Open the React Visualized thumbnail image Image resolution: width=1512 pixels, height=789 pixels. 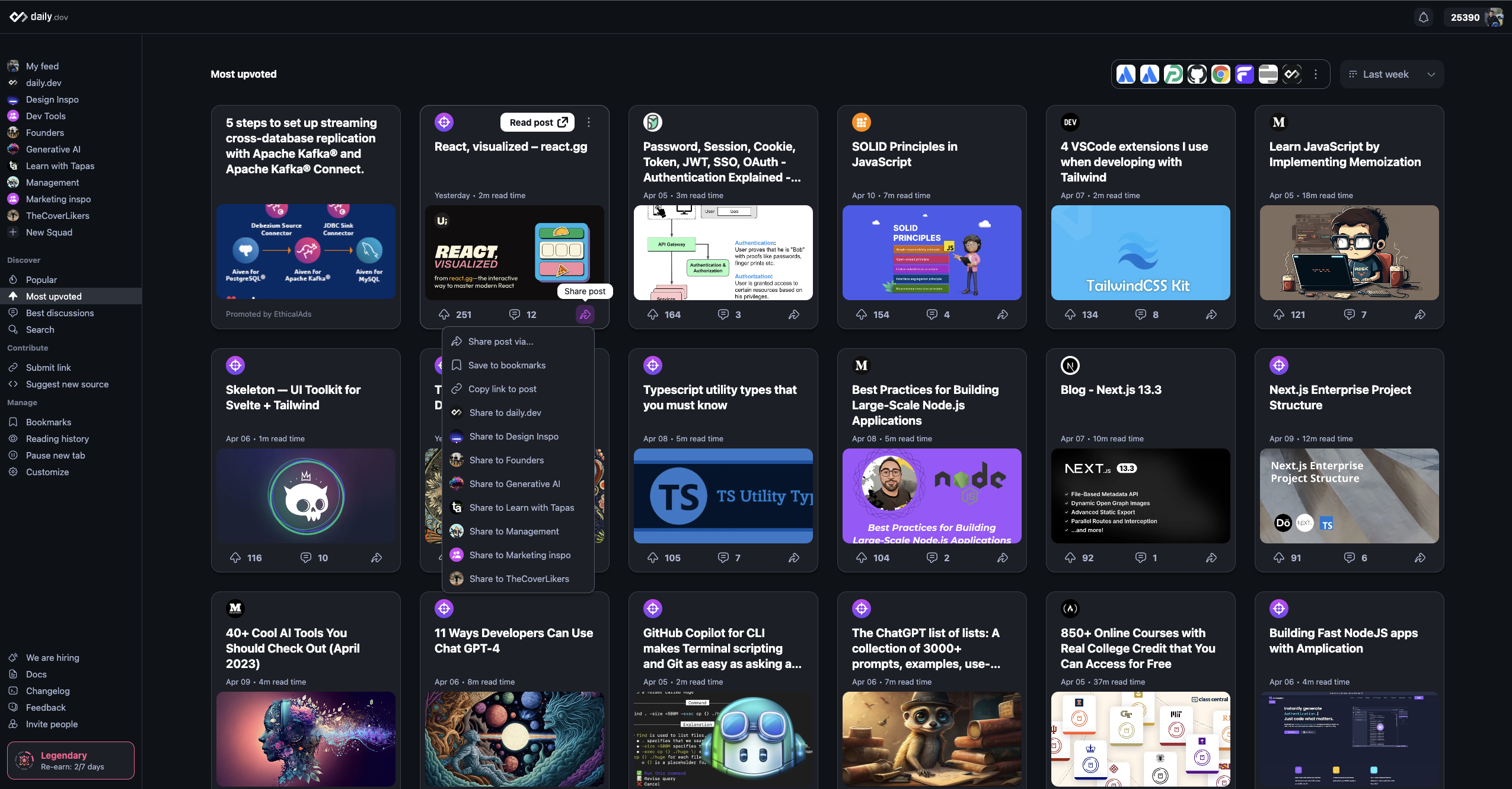coord(514,253)
